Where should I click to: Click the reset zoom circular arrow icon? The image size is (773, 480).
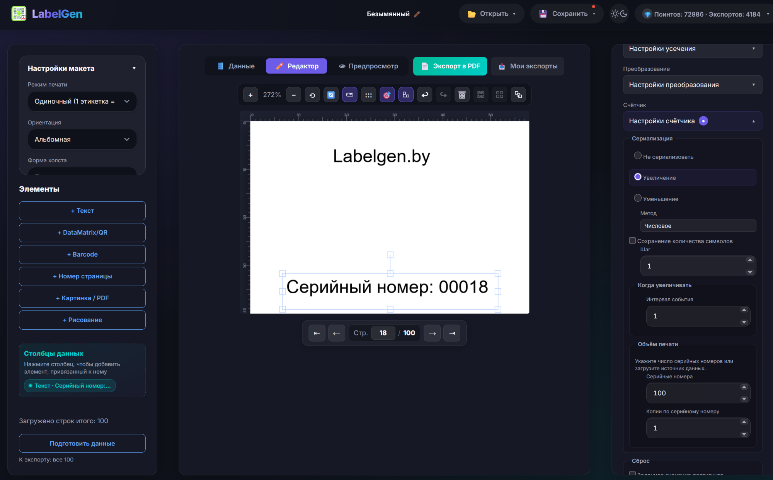pos(312,95)
